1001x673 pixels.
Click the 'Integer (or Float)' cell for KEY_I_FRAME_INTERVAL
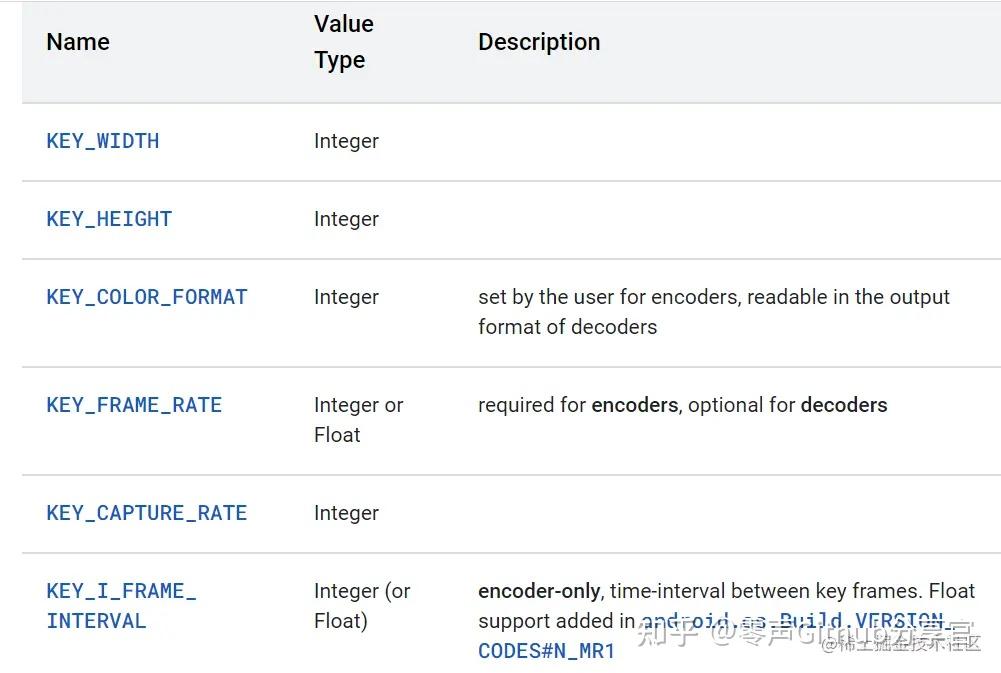[362, 605]
